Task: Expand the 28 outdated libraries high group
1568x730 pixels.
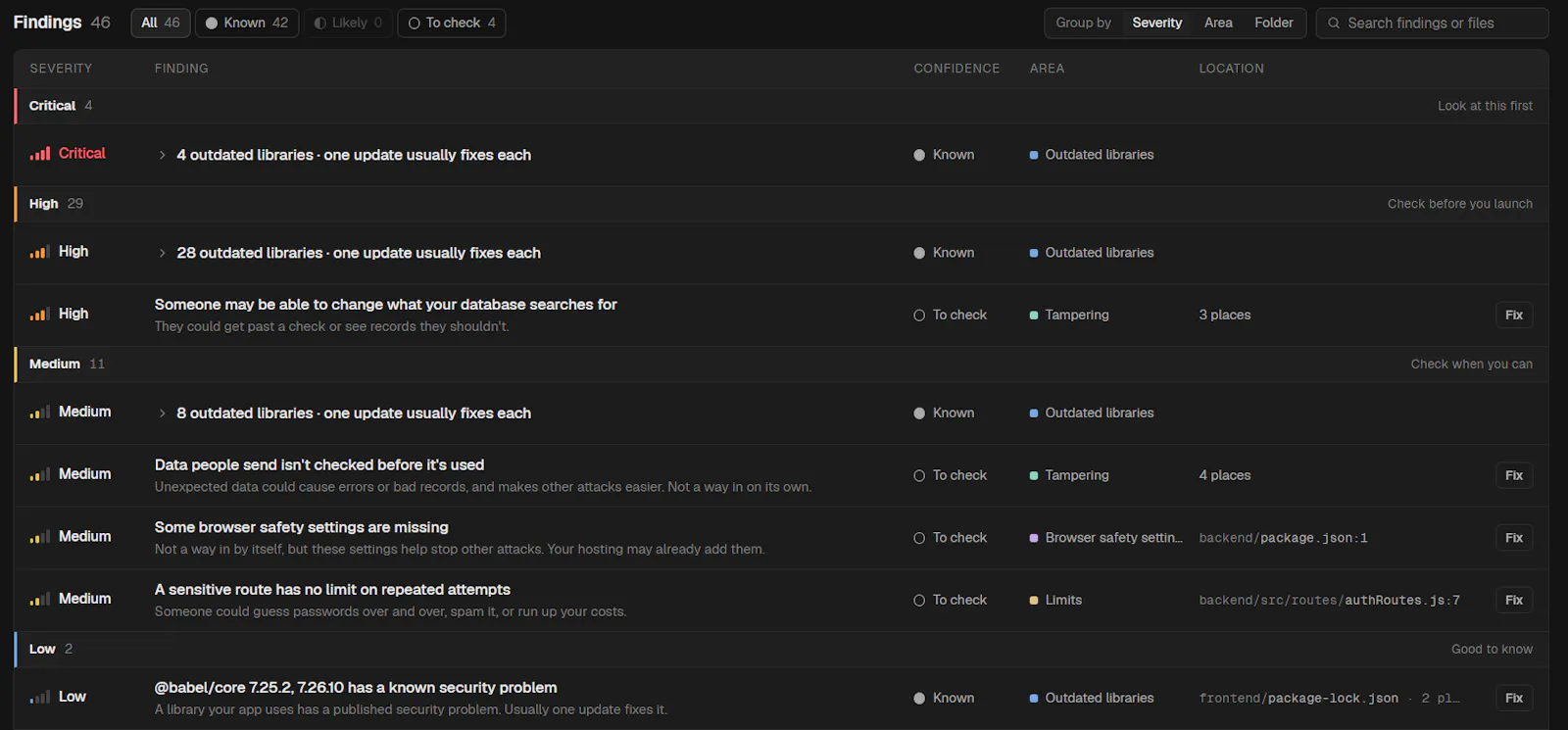Action: tap(162, 253)
